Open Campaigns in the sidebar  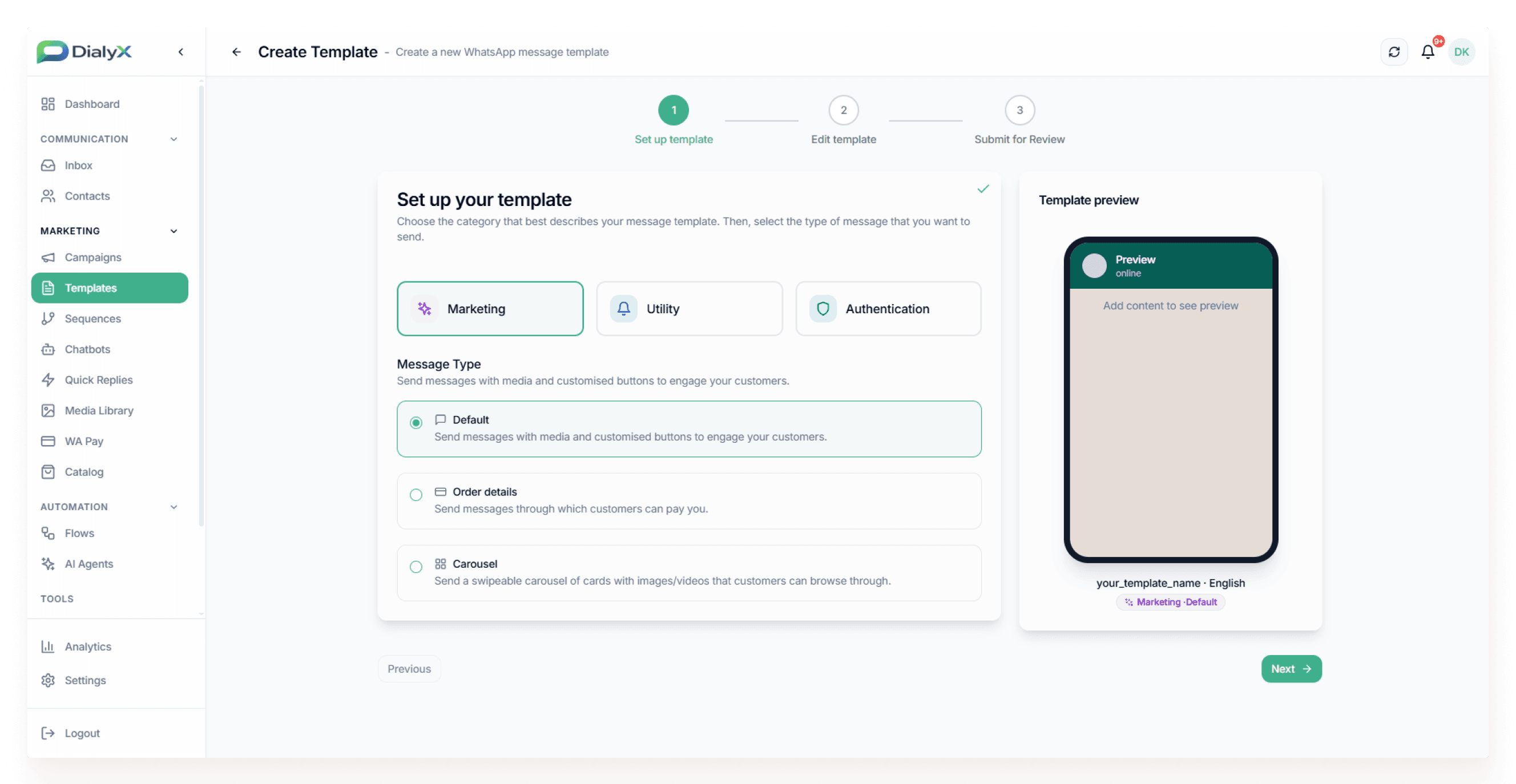coord(110,257)
